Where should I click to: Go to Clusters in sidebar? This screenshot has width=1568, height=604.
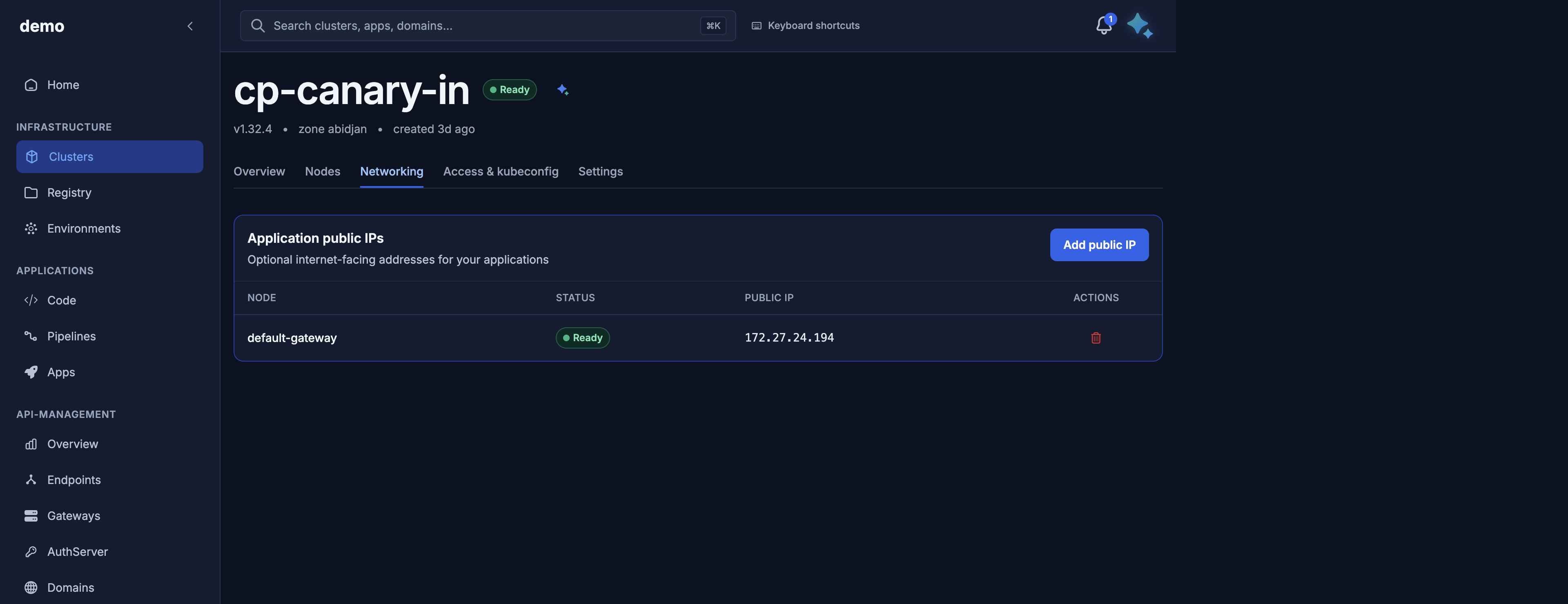(x=109, y=157)
